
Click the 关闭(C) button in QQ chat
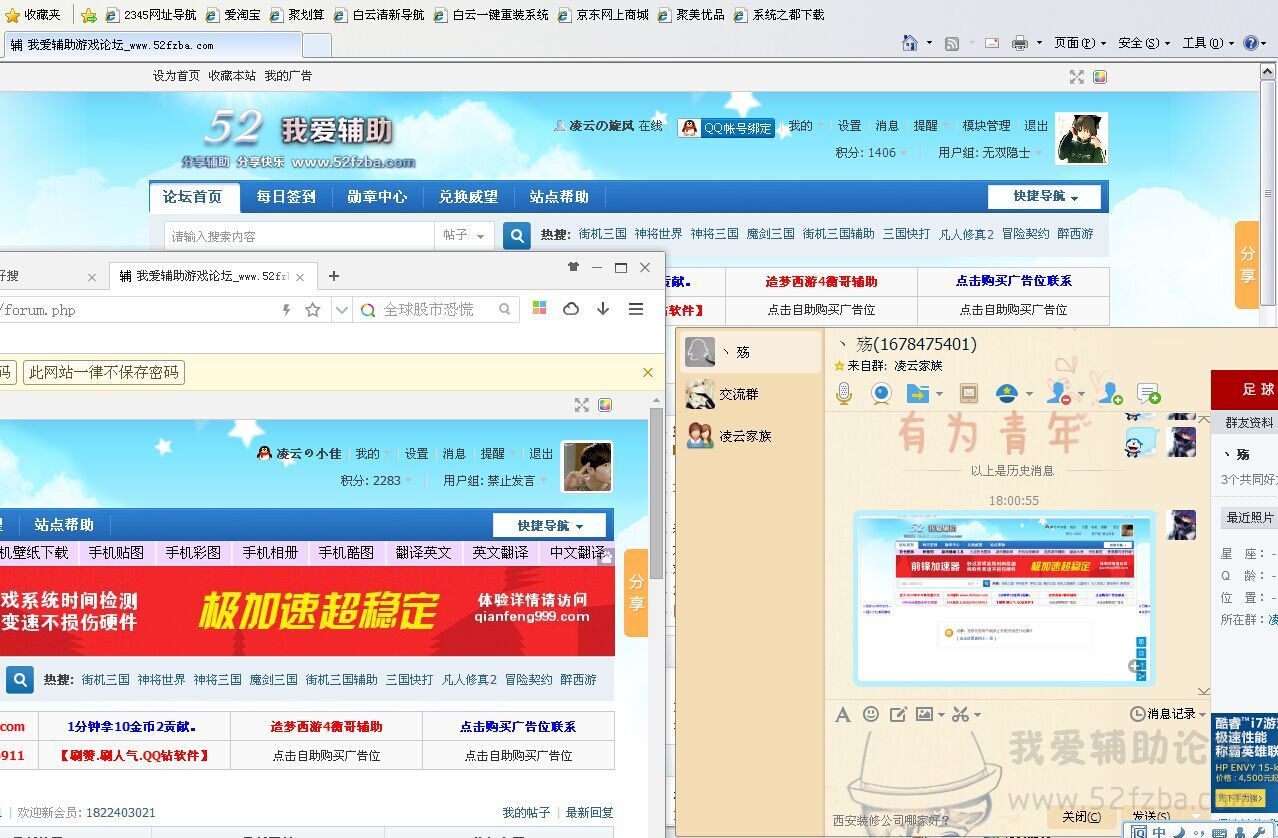click(x=1082, y=816)
